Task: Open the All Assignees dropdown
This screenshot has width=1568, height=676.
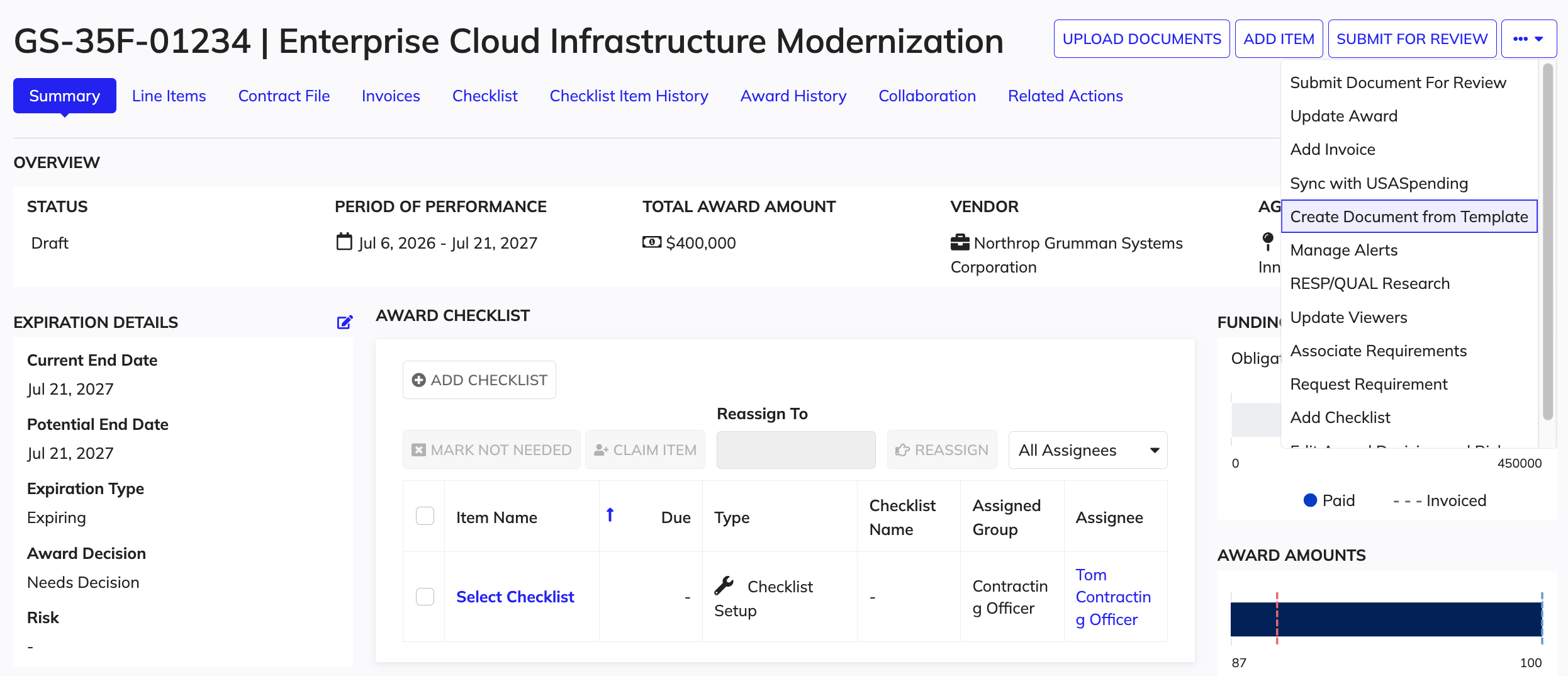Action: (1088, 450)
